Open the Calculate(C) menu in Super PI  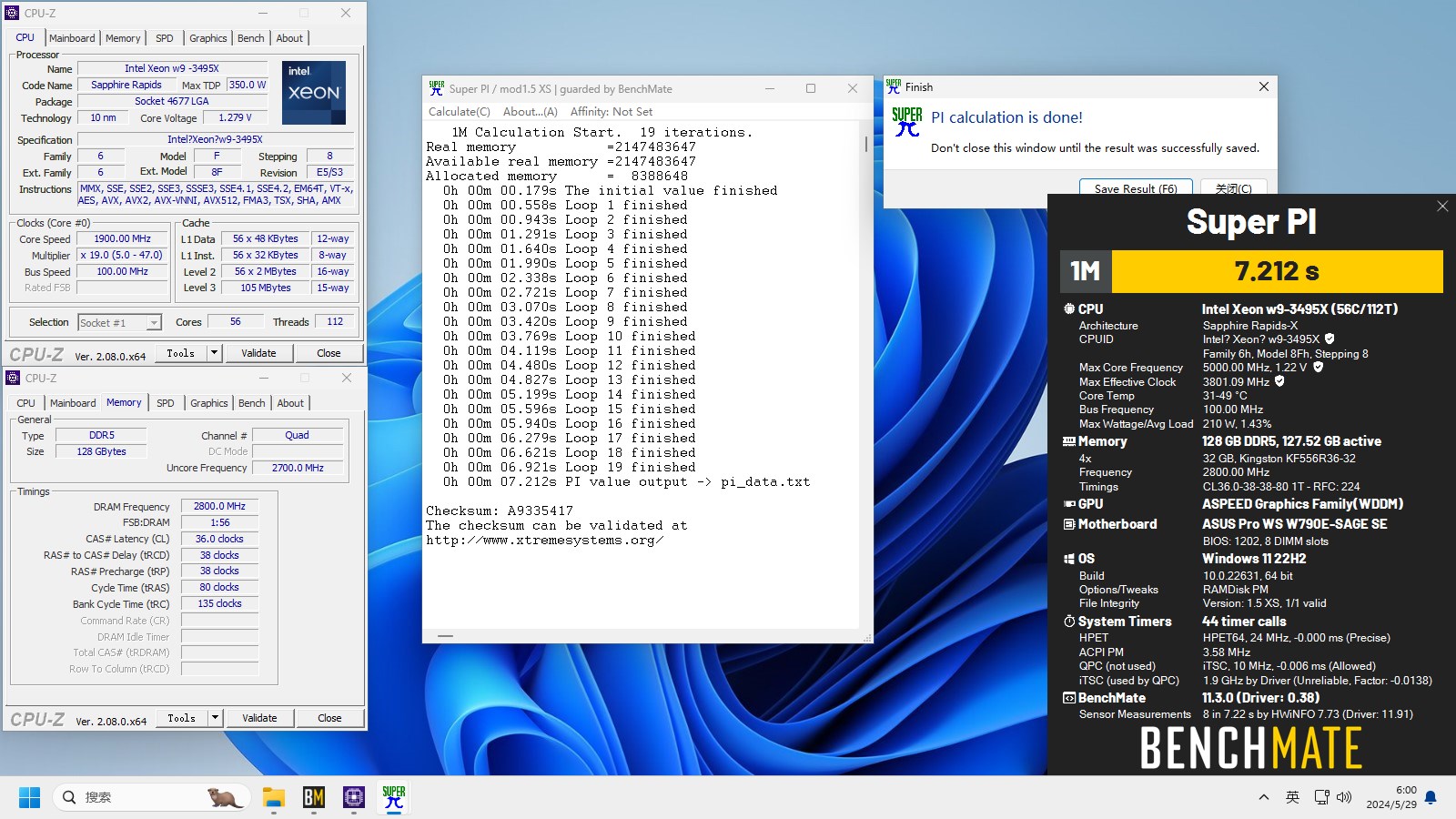[x=460, y=112]
